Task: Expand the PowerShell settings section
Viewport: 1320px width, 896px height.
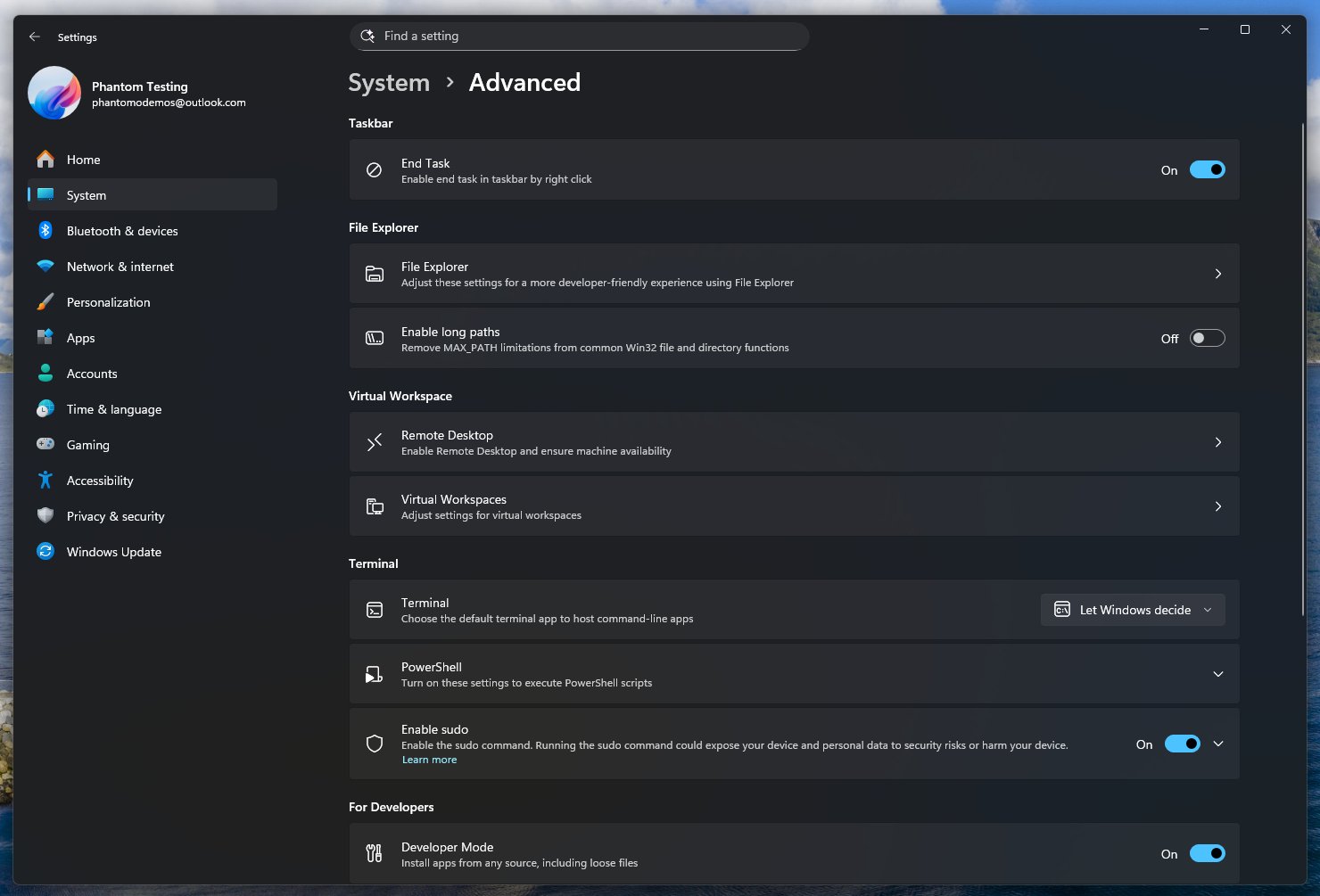Action: coord(1218,674)
